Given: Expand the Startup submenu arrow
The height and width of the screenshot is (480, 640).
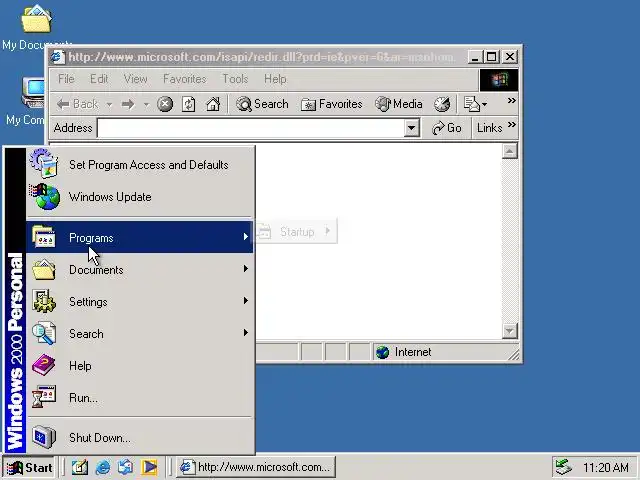Looking at the screenshot, I should tap(328, 231).
